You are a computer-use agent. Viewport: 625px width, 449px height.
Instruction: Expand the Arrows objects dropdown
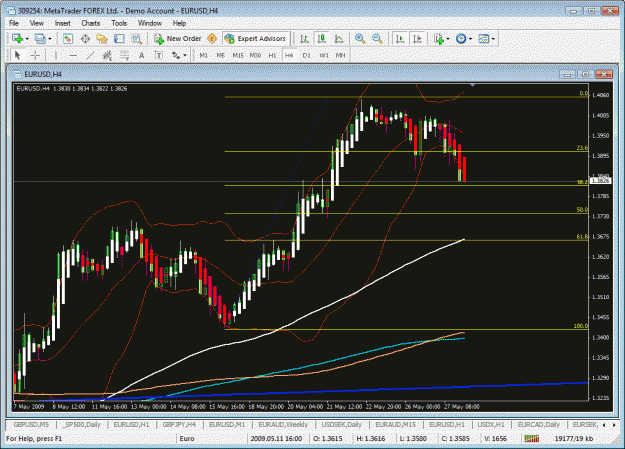tap(185, 55)
